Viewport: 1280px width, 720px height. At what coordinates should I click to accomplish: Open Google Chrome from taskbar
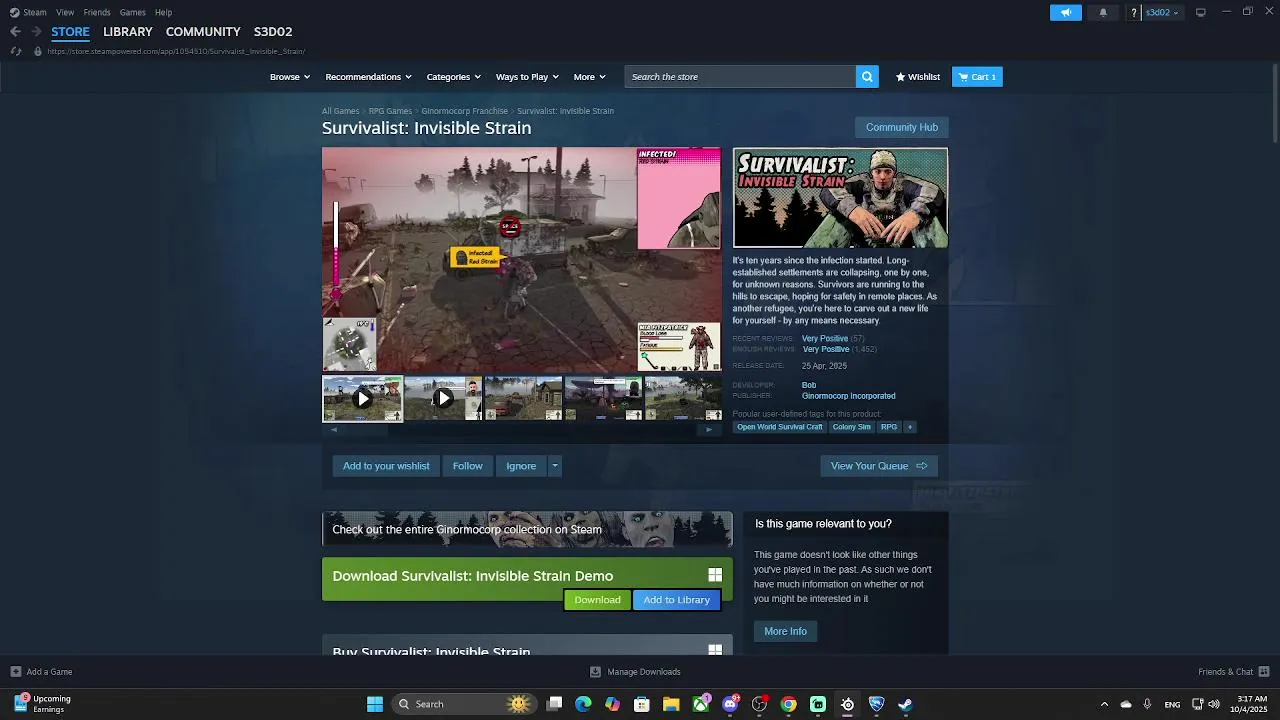coord(789,704)
